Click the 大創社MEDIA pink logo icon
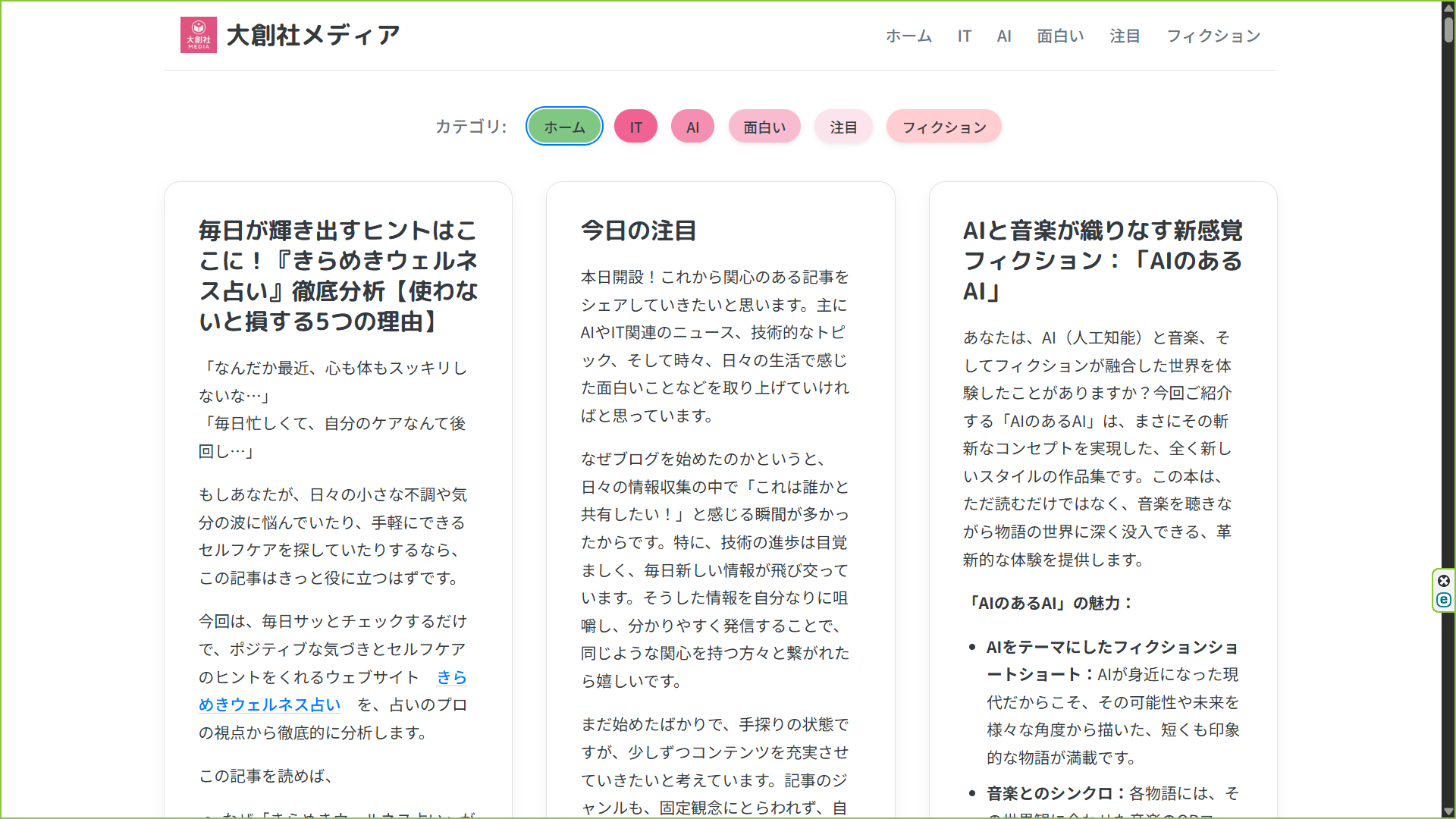This screenshot has width=1456, height=819. click(x=198, y=34)
